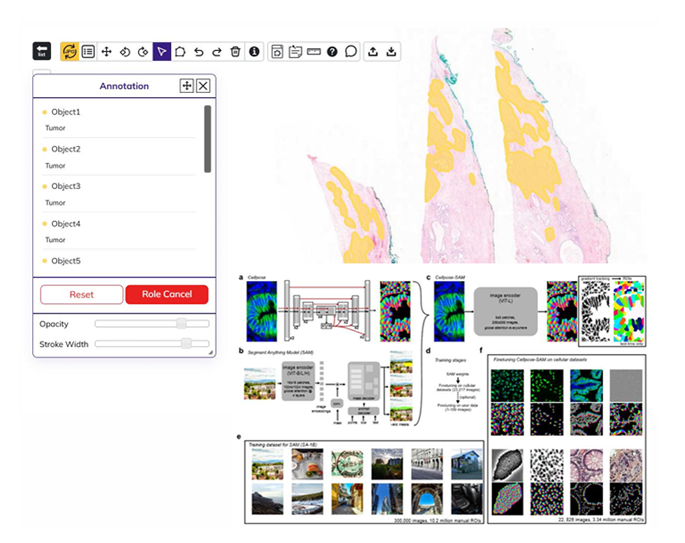Open the comment speech bubble
This screenshot has height=543, width=685.
point(351,52)
